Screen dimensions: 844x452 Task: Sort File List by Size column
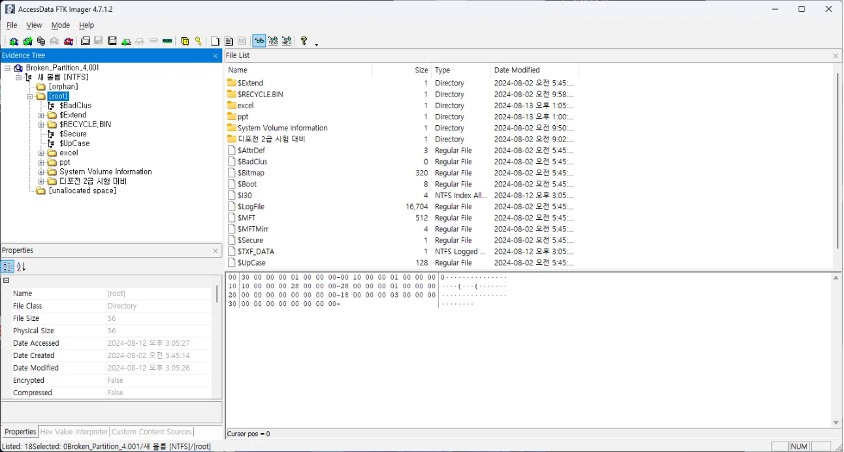(x=402, y=70)
